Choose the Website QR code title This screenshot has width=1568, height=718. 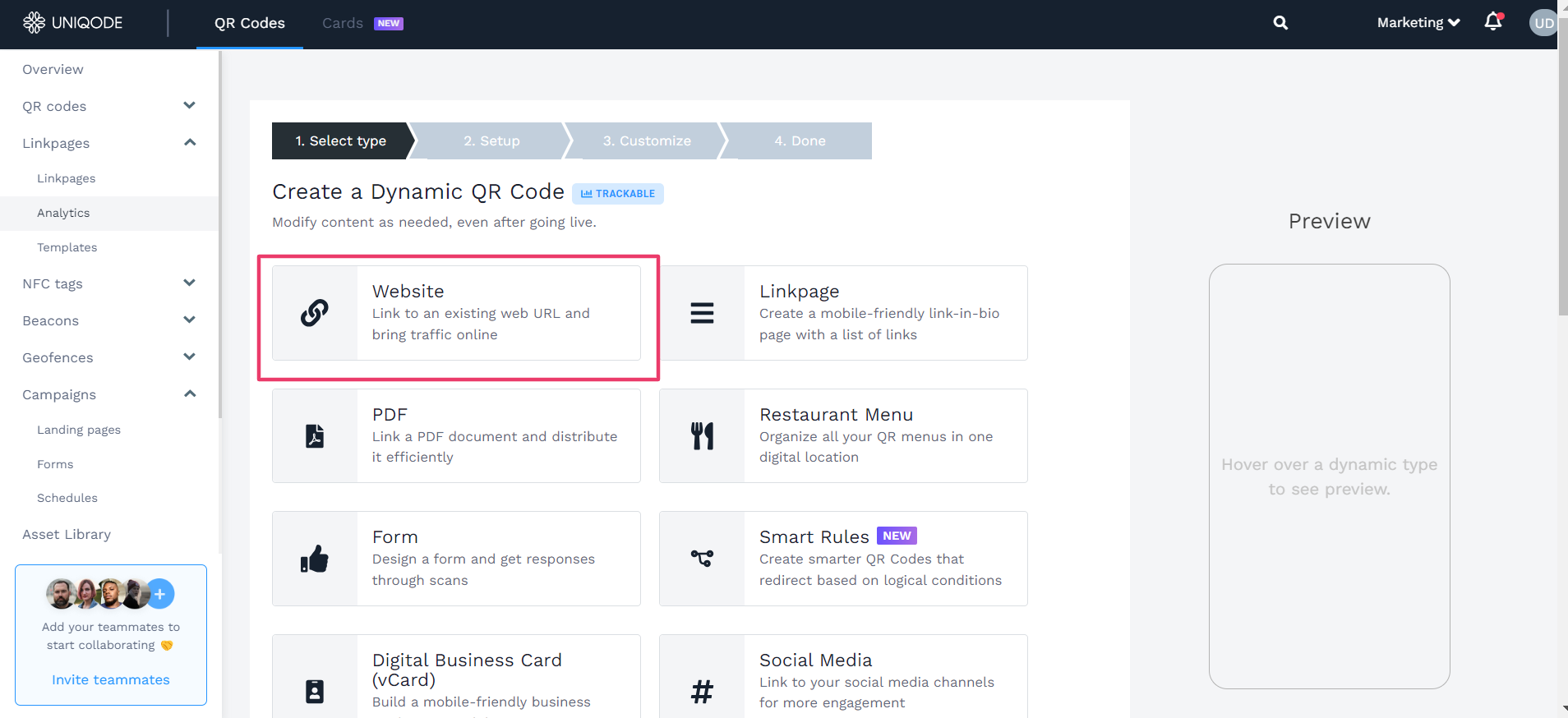(x=408, y=292)
